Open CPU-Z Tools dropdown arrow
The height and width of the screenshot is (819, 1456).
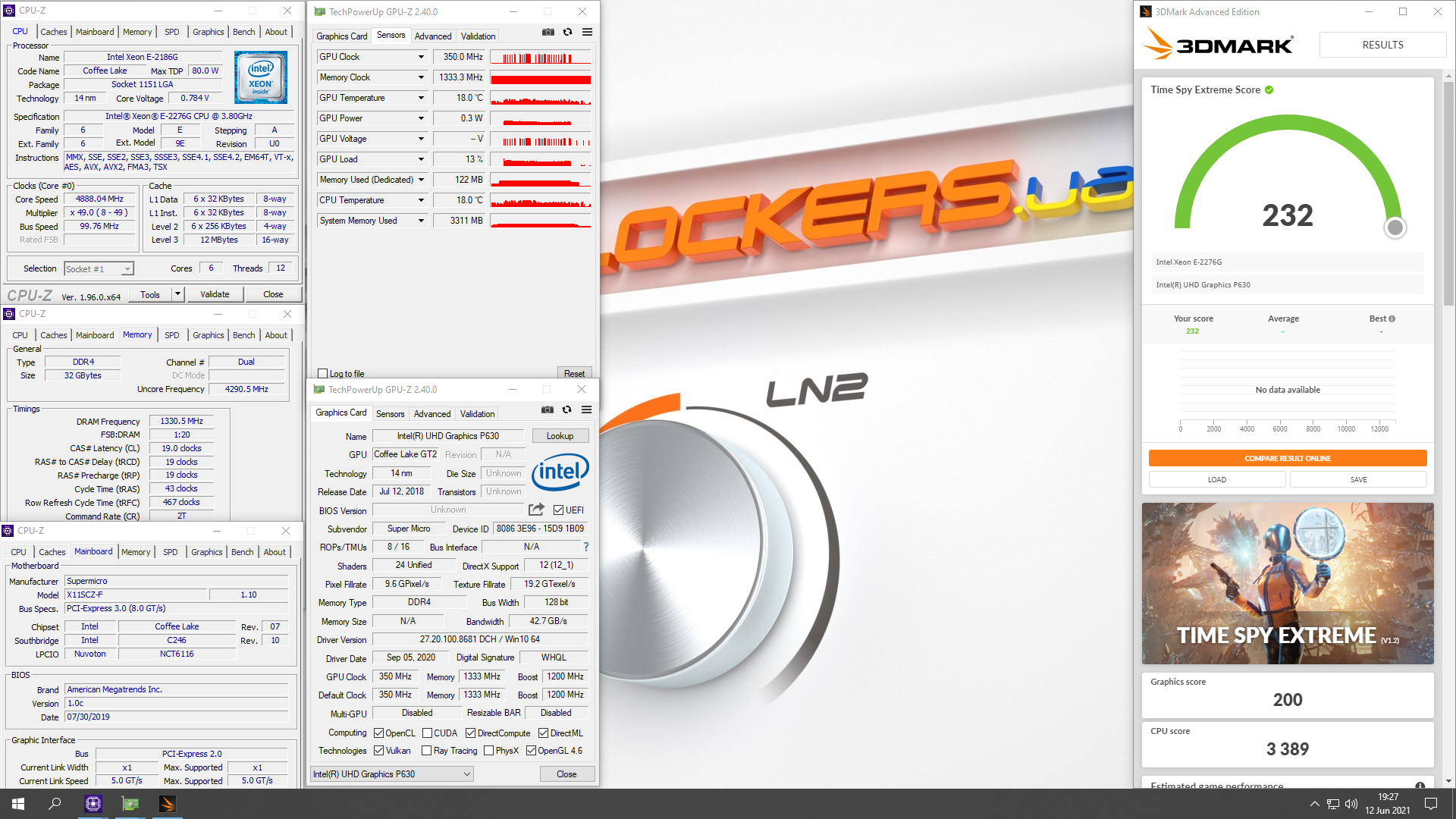177,294
